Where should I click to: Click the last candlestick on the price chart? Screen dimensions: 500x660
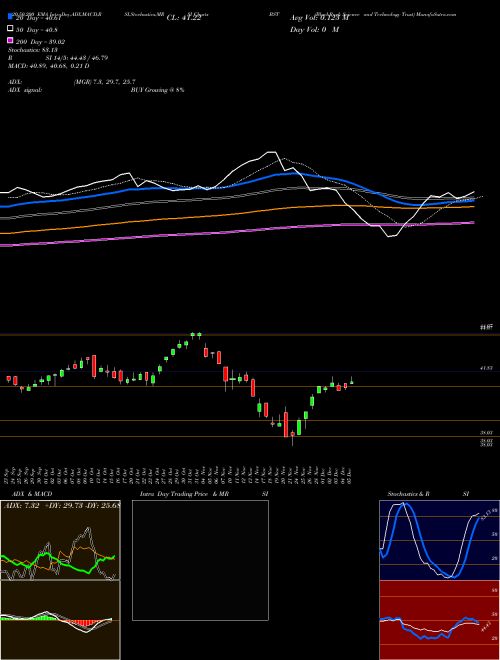point(351,381)
